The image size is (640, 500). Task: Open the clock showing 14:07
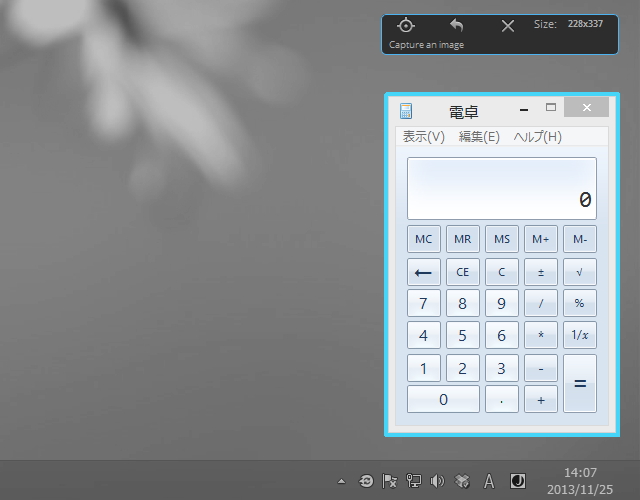[580, 481]
